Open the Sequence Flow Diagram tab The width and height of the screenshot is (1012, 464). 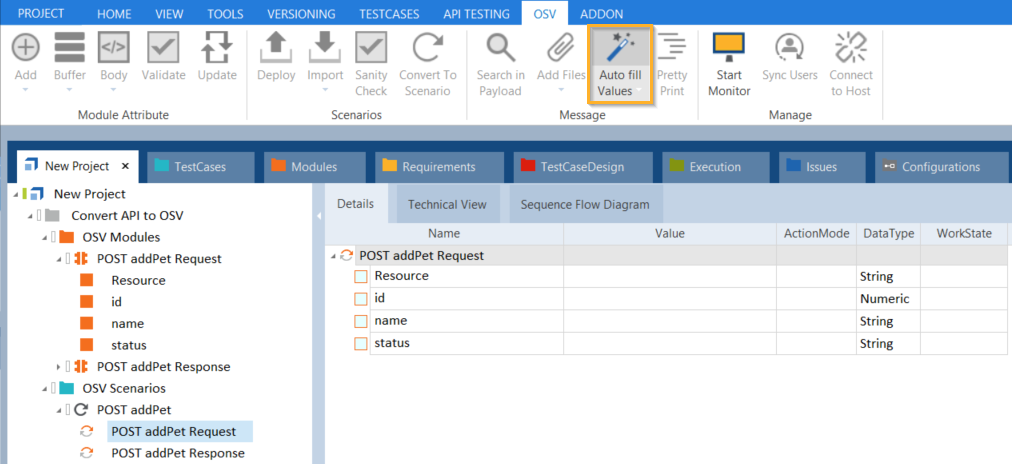tap(585, 205)
